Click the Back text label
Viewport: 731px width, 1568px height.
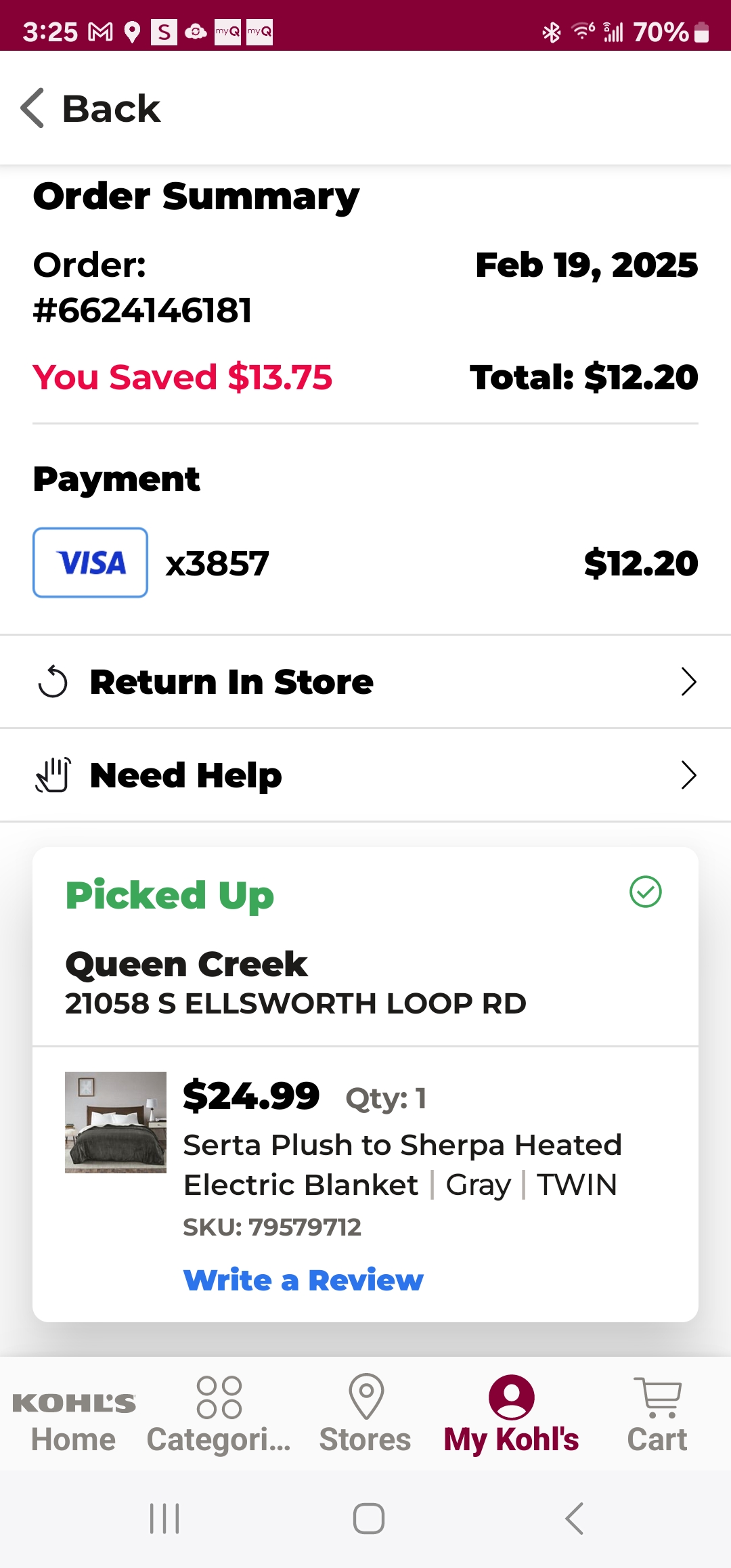tap(111, 108)
